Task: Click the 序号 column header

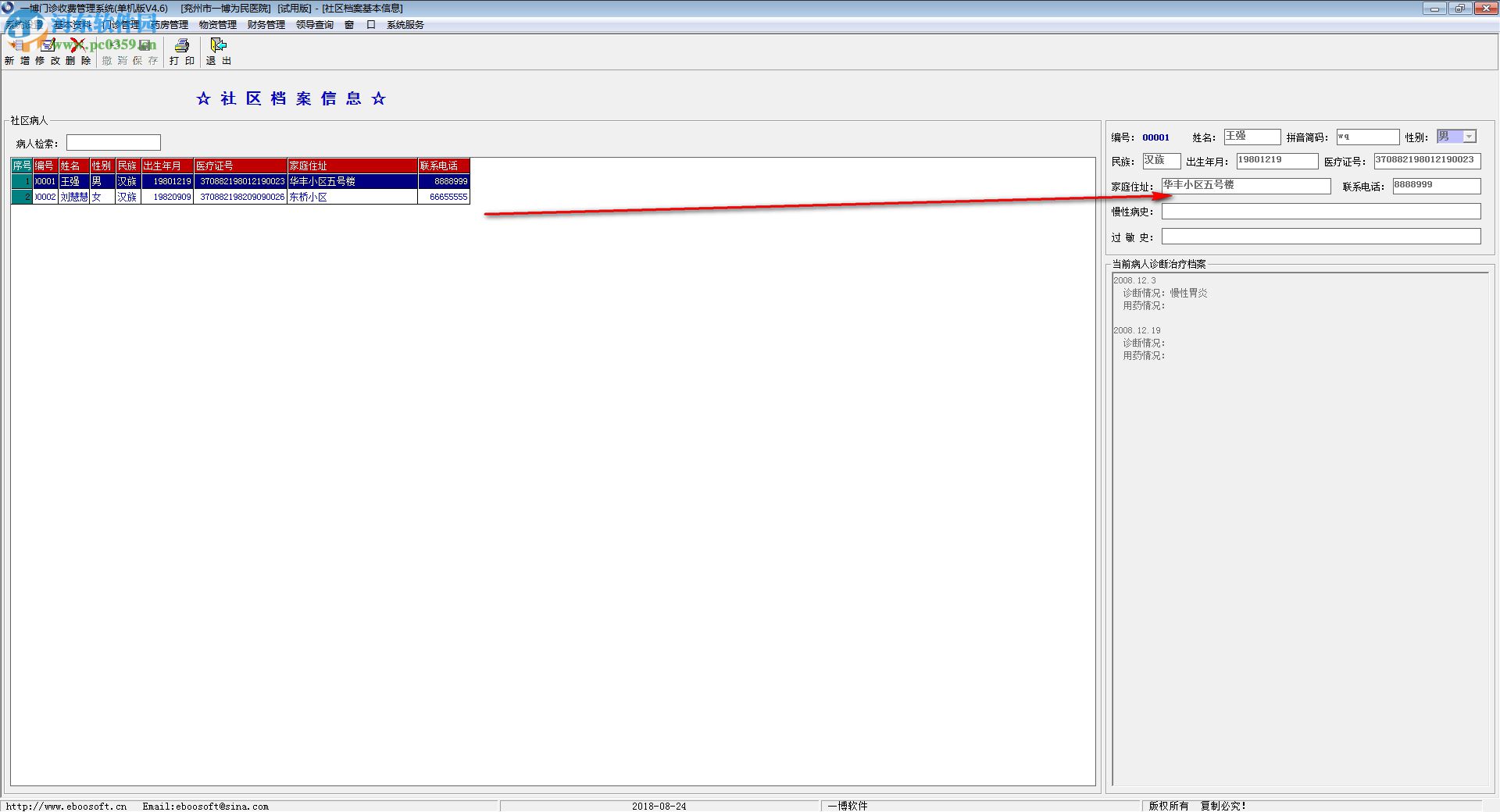Action: pyautogui.click(x=22, y=166)
